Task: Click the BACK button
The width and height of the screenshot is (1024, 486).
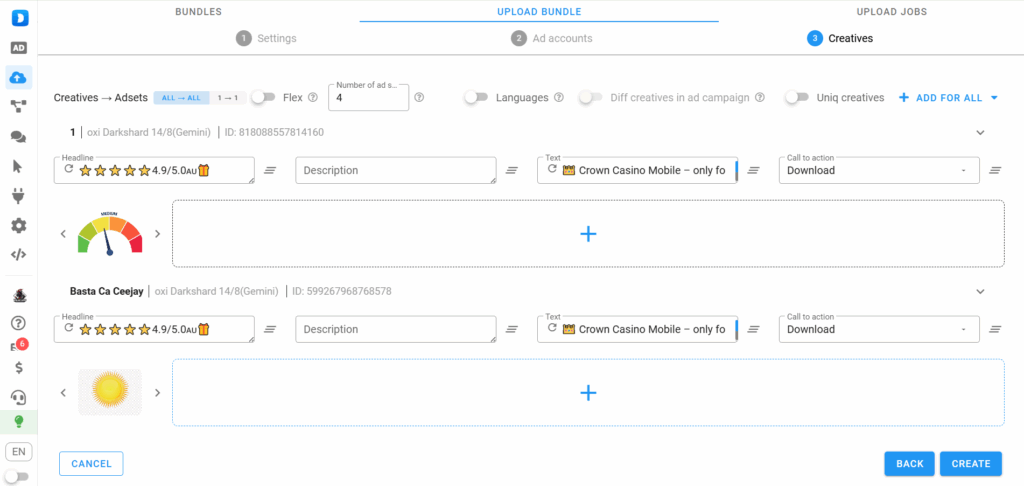Action: pyautogui.click(x=910, y=464)
